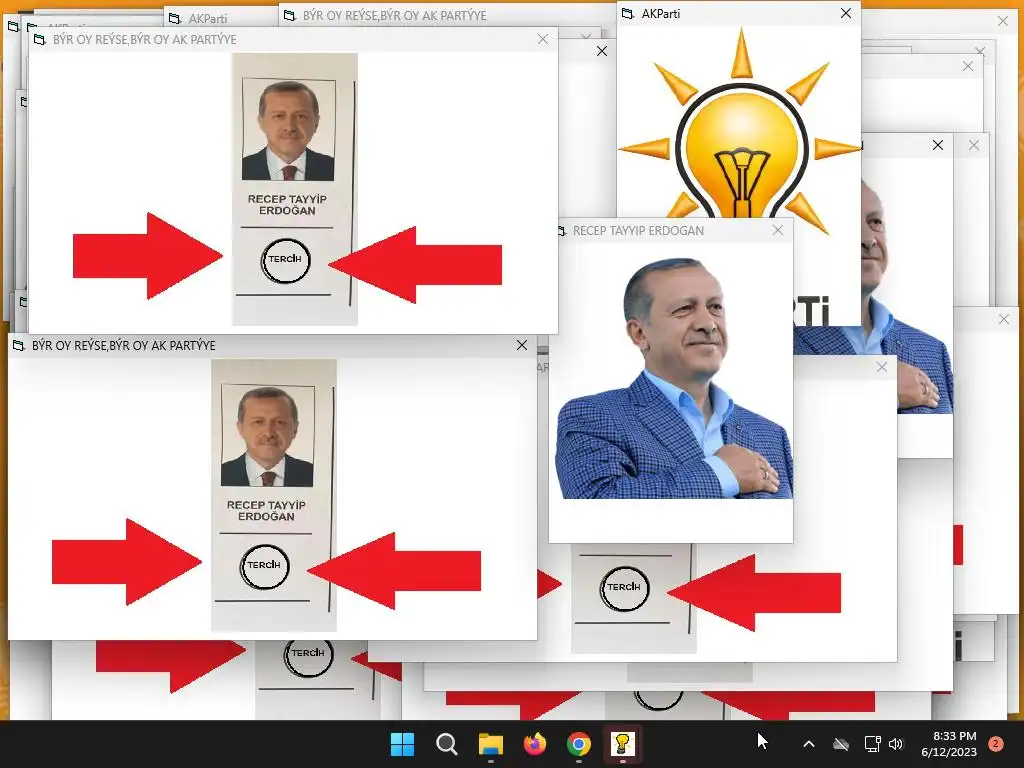This screenshot has width=1024, height=768.
Task: Close the RECEP TAYYIP ERDOGAN window
Action: pos(778,230)
